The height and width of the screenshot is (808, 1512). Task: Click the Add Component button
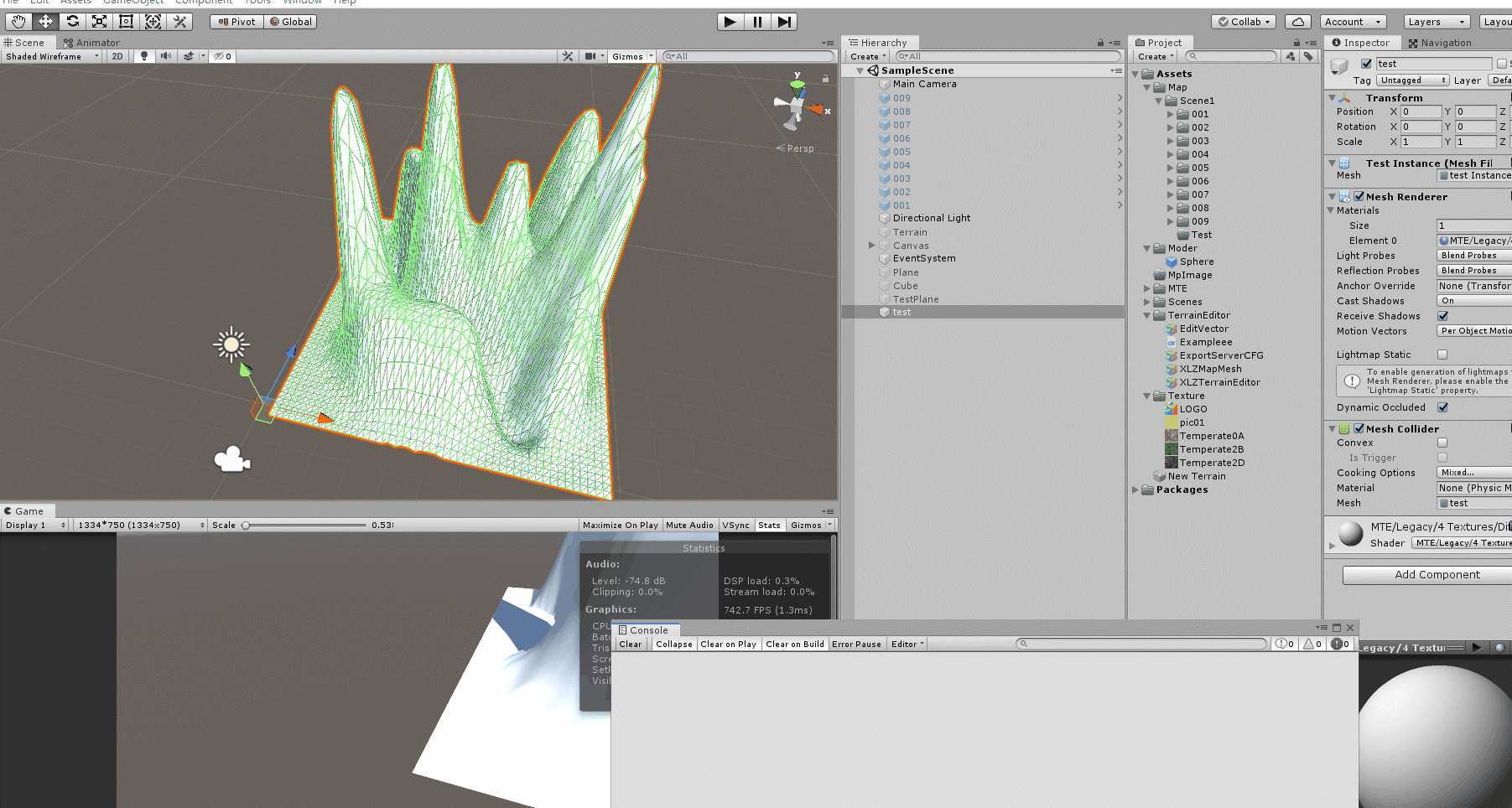pos(1437,575)
